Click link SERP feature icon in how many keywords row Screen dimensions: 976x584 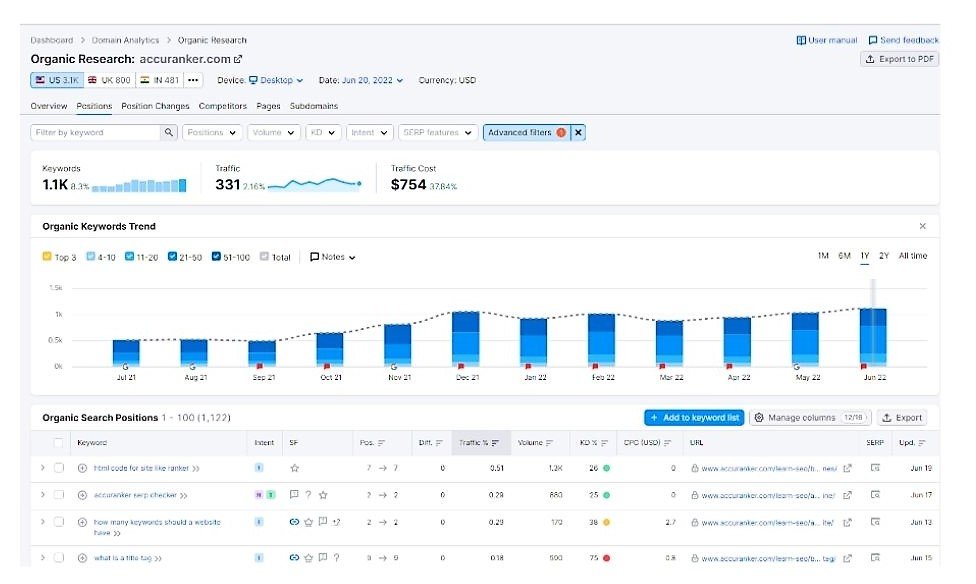tap(294, 522)
